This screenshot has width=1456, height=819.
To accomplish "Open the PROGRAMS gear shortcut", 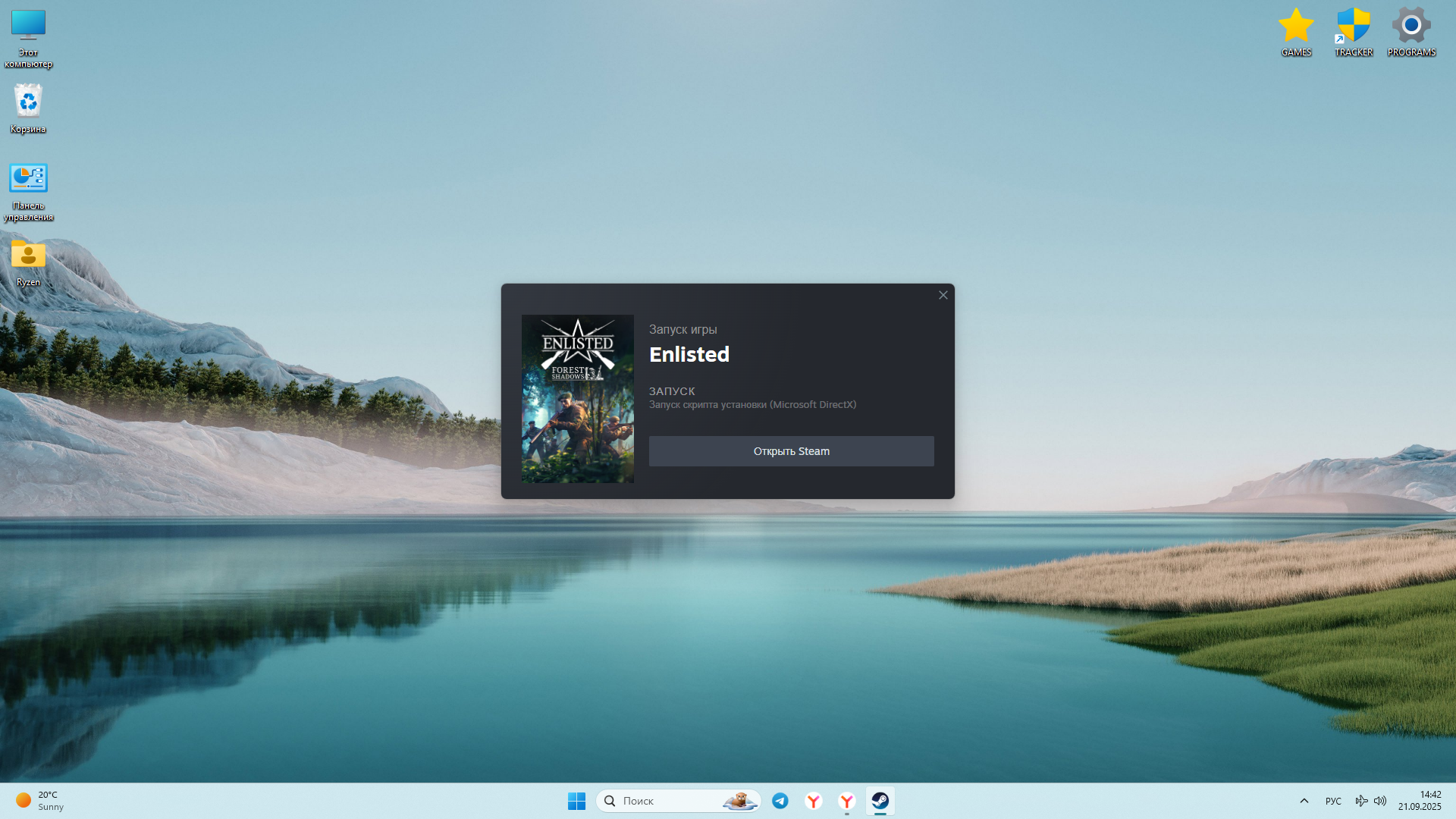I will [1411, 27].
